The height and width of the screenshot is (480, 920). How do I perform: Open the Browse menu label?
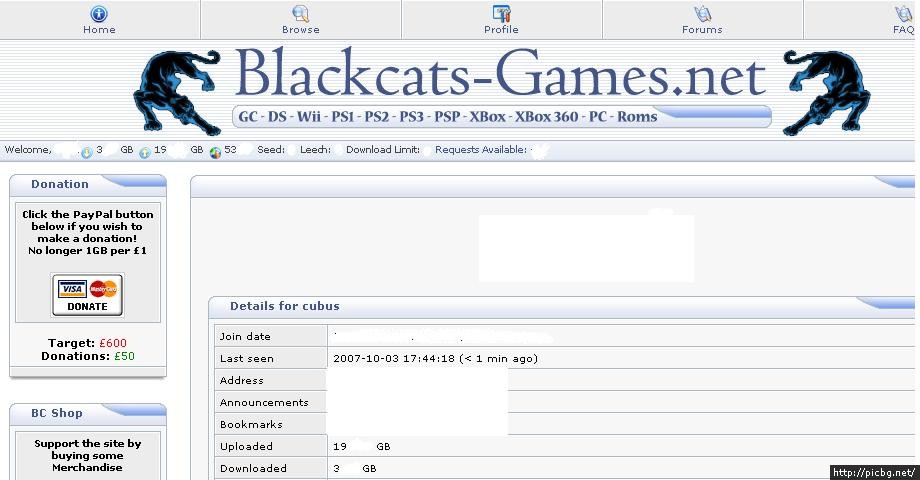[x=300, y=29]
